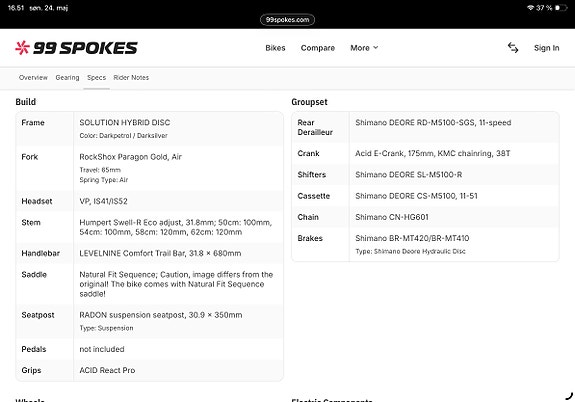Click the Shimano CN-HG601 chain value

click(x=392, y=217)
